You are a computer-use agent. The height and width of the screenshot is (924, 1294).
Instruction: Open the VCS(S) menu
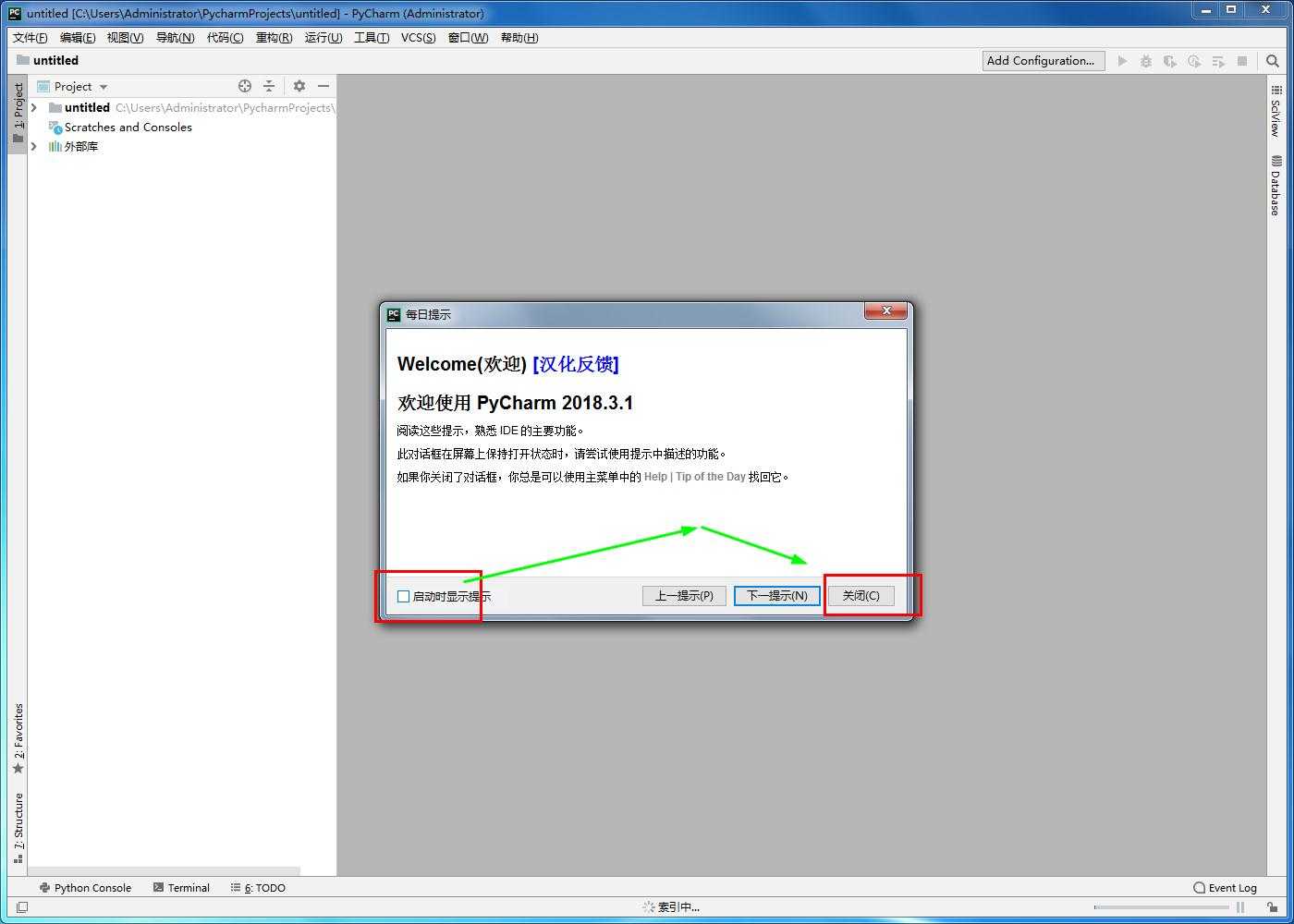click(419, 38)
